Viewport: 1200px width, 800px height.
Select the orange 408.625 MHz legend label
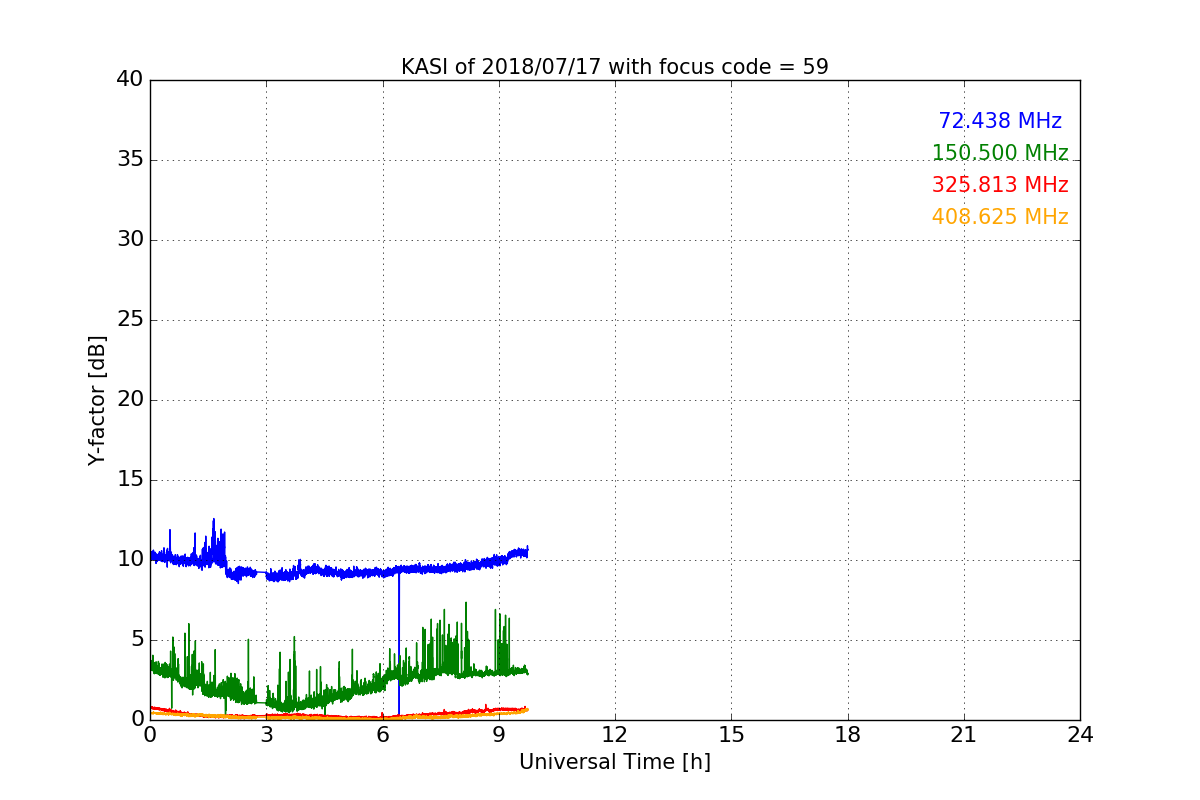pyautogui.click(x=1000, y=217)
